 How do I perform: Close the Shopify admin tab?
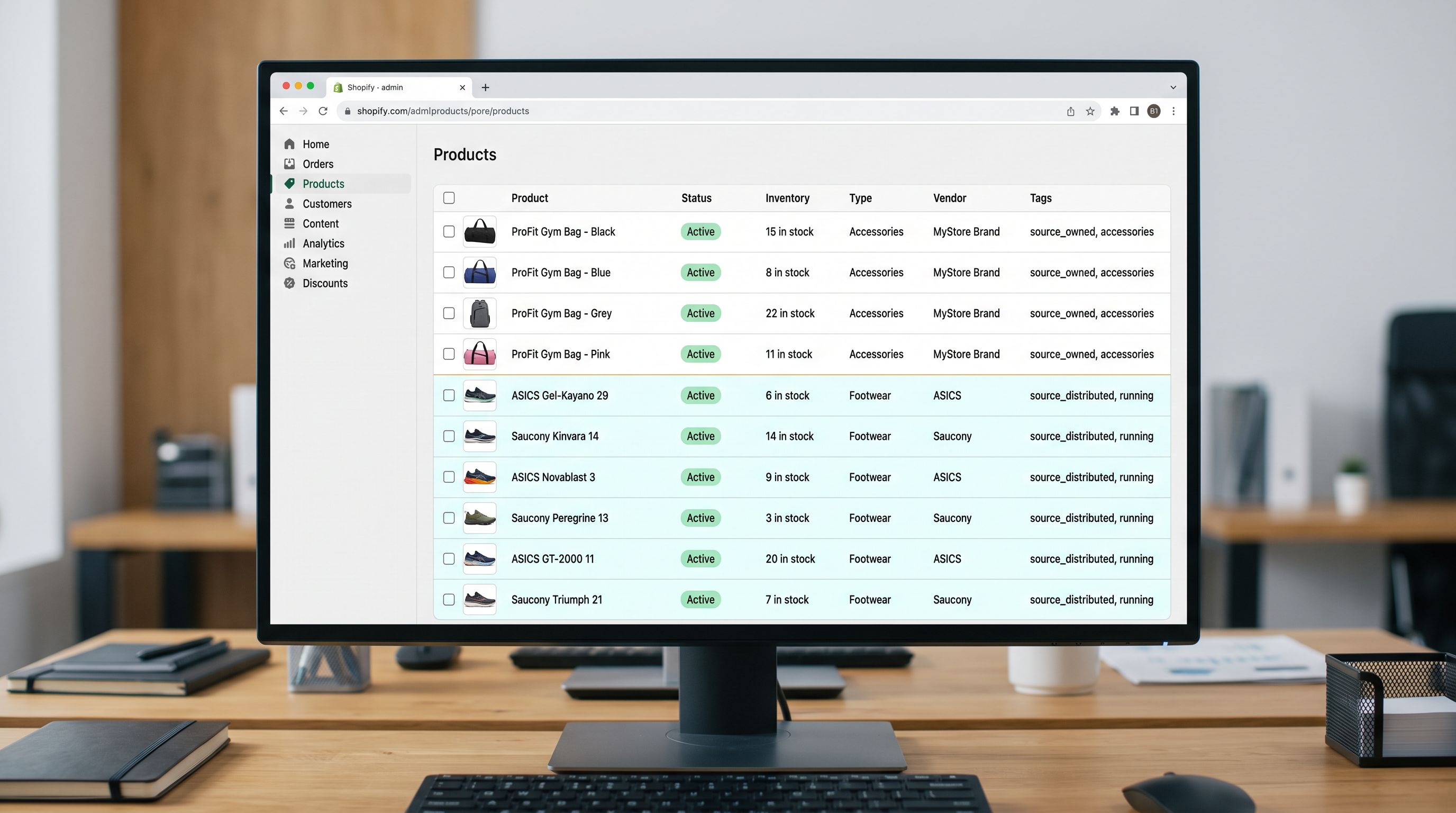coord(462,88)
